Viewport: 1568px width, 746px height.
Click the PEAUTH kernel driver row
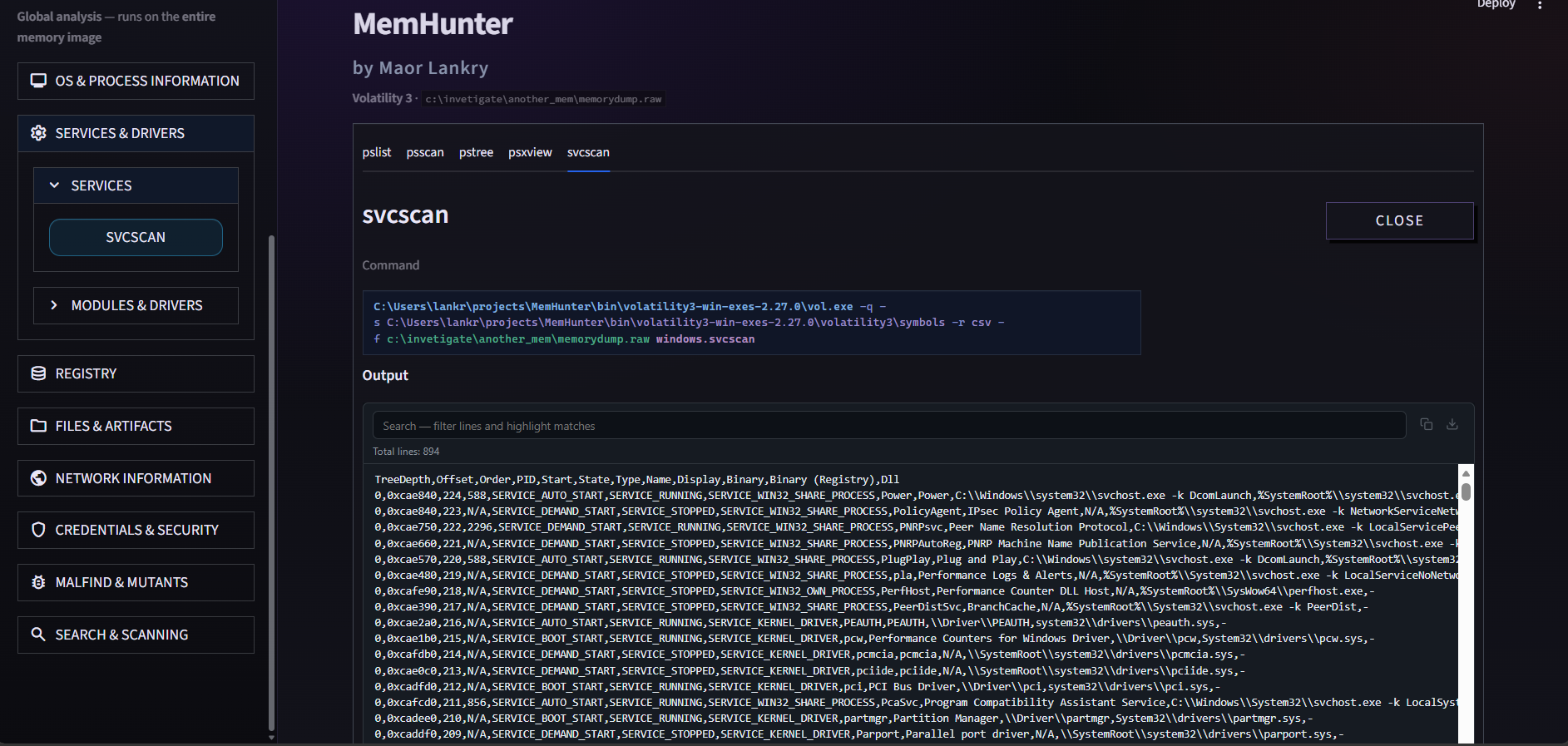point(800,623)
